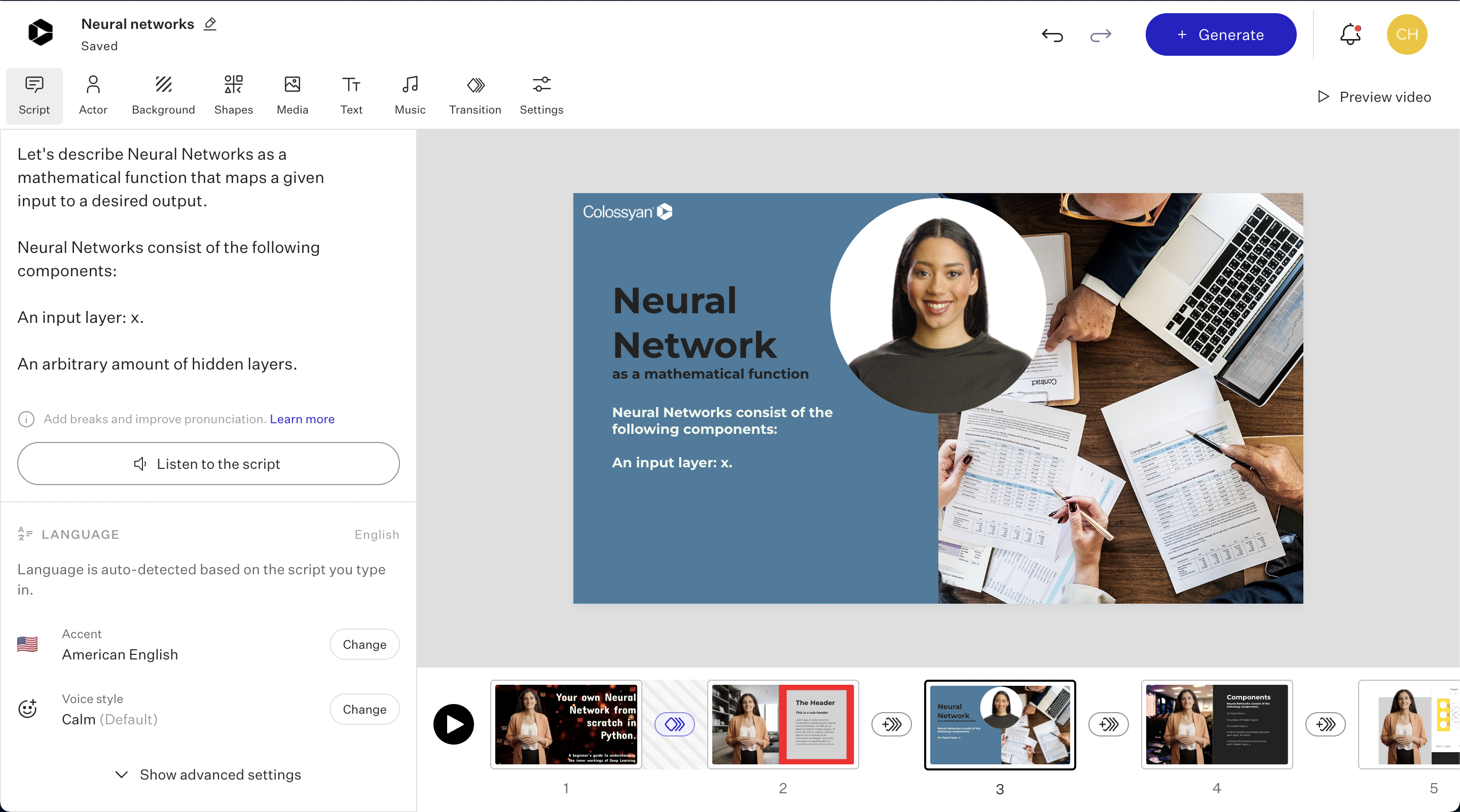Open notifications bell
This screenshot has width=1460, height=812.
[x=1350, y=34]
